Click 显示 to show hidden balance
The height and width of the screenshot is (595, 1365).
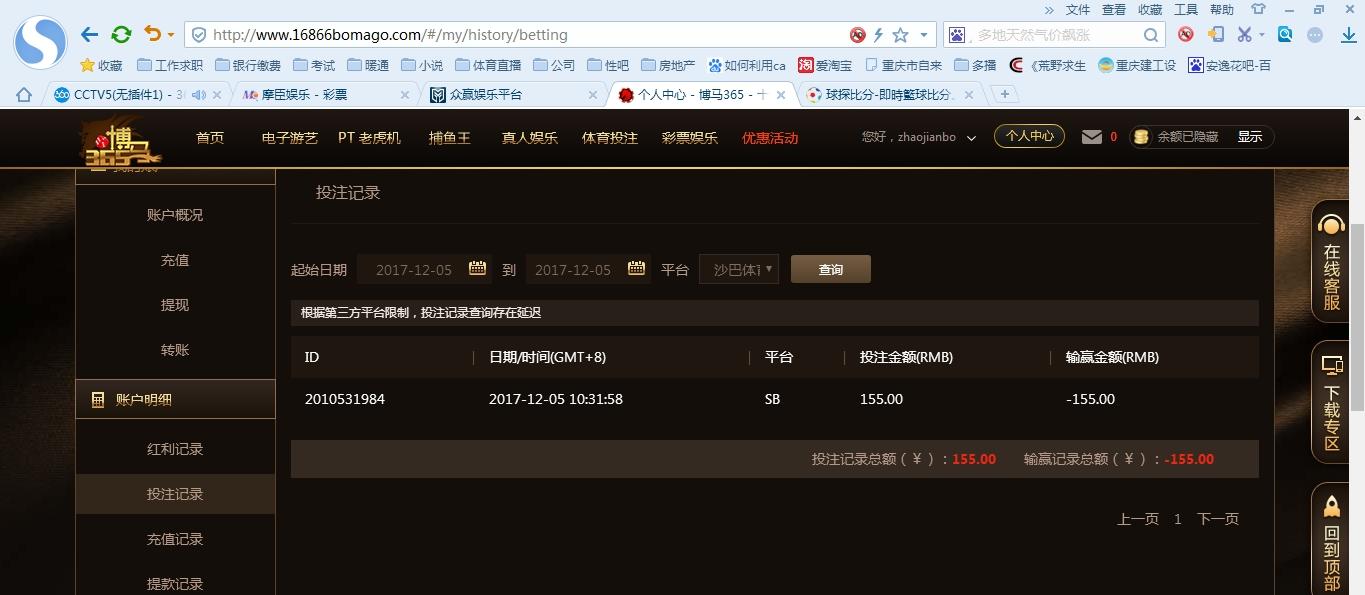click(1249, 137)
